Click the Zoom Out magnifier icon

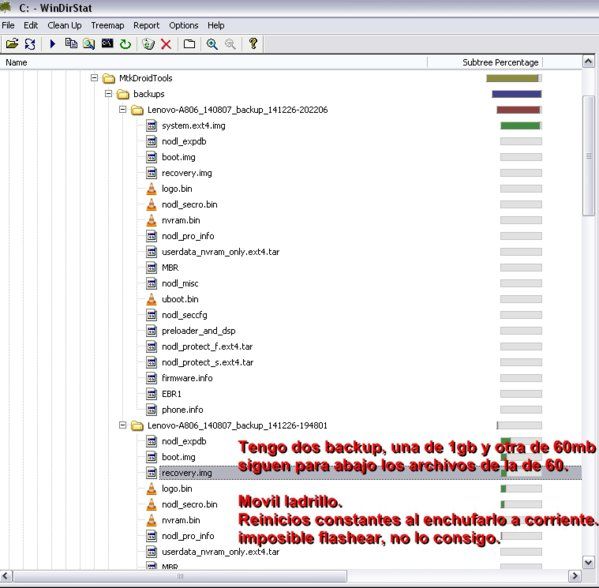click(x=230, y=44)
